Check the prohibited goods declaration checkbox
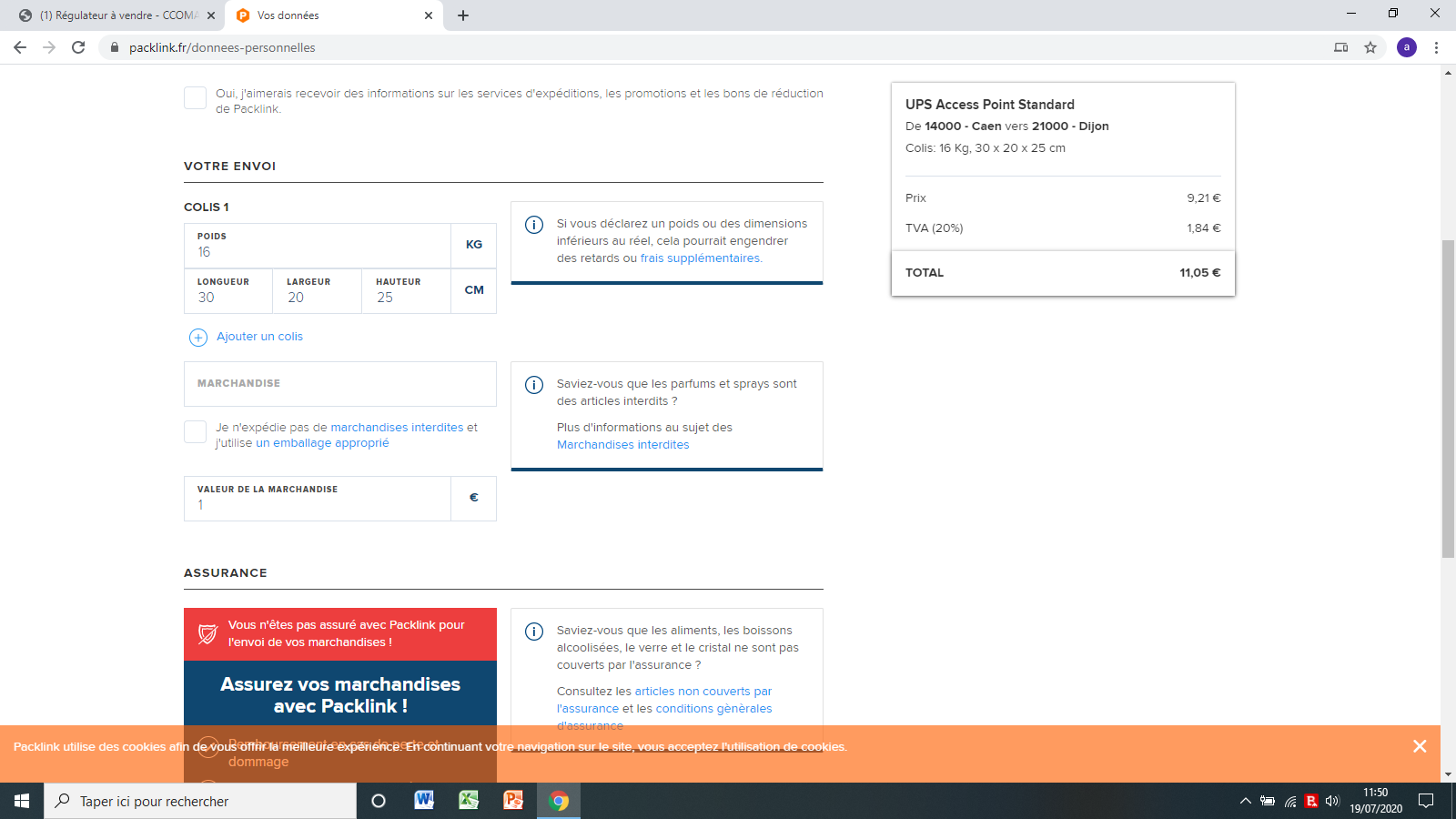 (x=195, y=431)
